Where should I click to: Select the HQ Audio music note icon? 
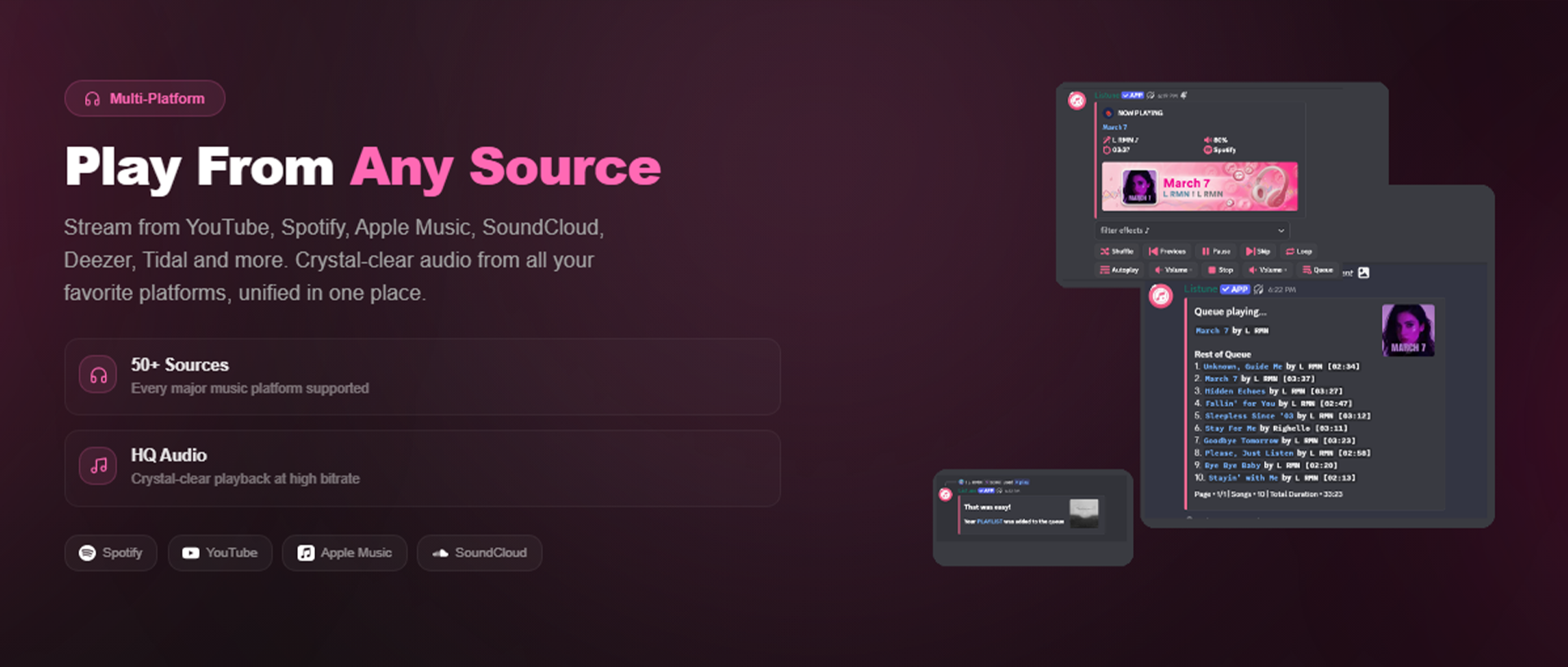point(98,466)
